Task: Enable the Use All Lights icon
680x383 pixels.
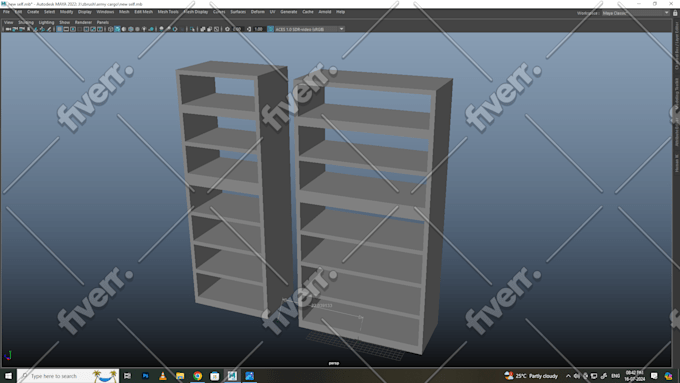Action: pos(144,29)
